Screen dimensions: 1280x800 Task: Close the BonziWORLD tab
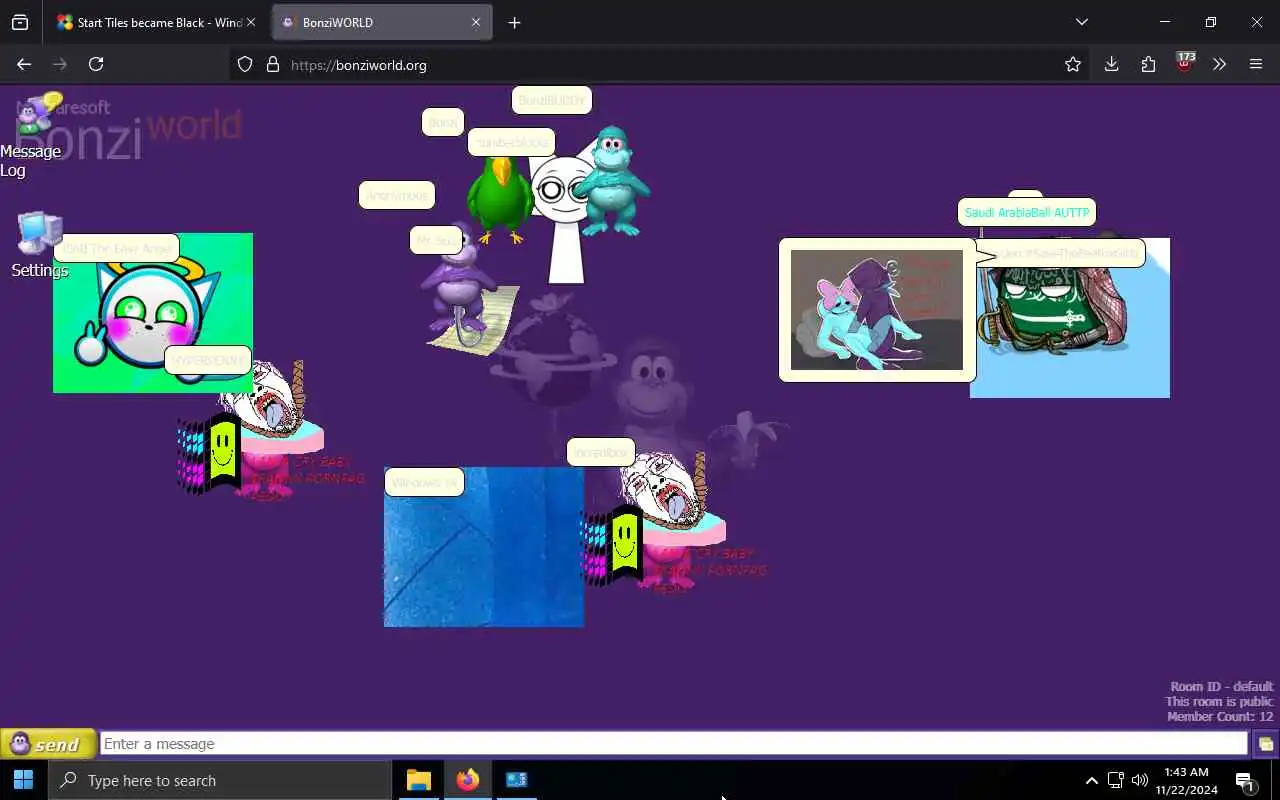coord(476,22)
